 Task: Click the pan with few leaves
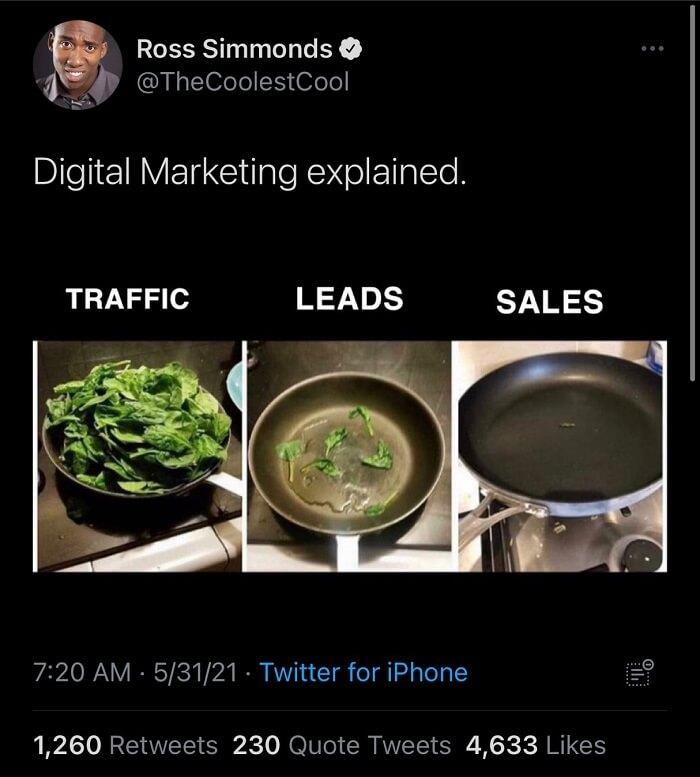[x=349, y=456]
